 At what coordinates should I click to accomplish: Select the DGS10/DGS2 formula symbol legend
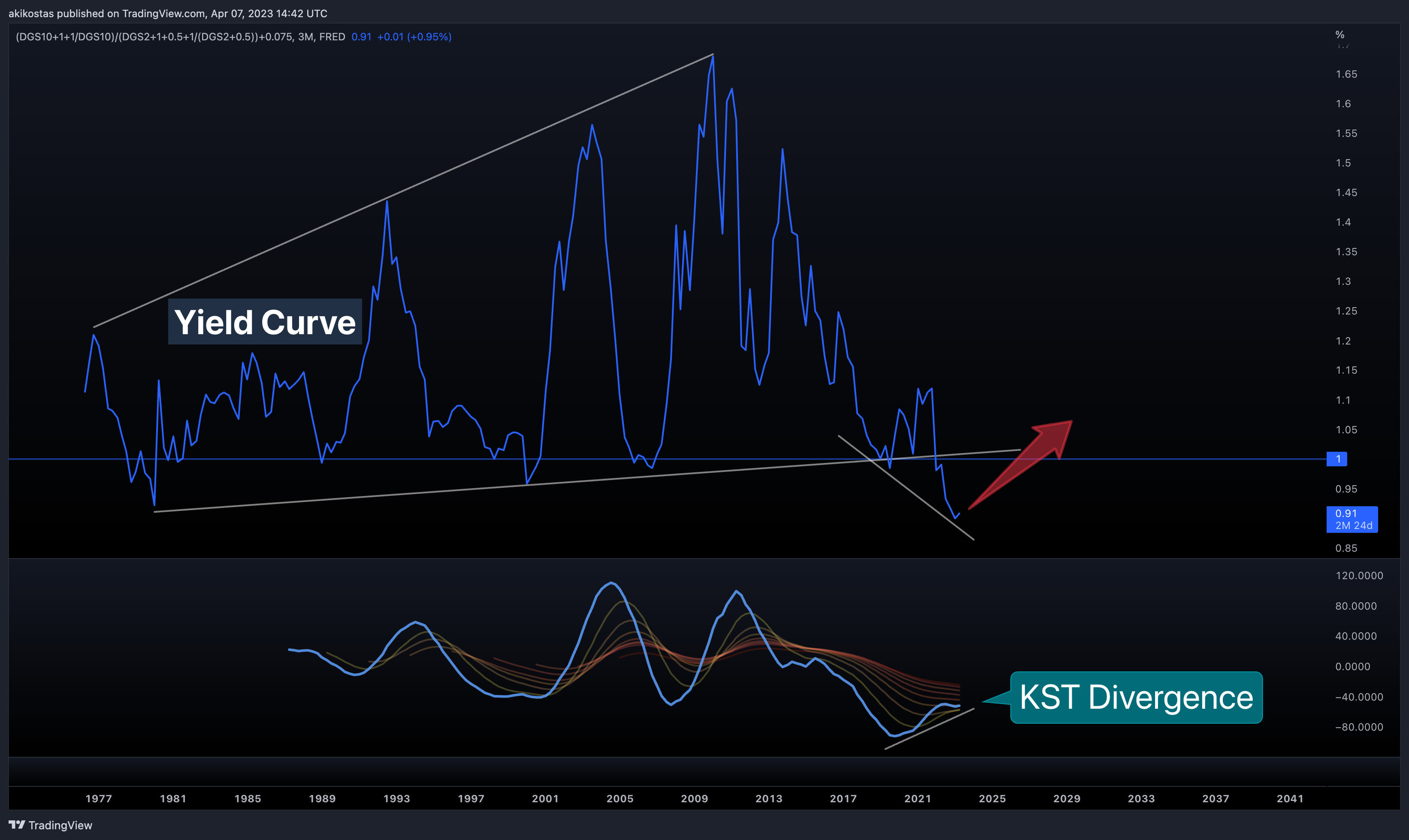(x=180, y=37)
